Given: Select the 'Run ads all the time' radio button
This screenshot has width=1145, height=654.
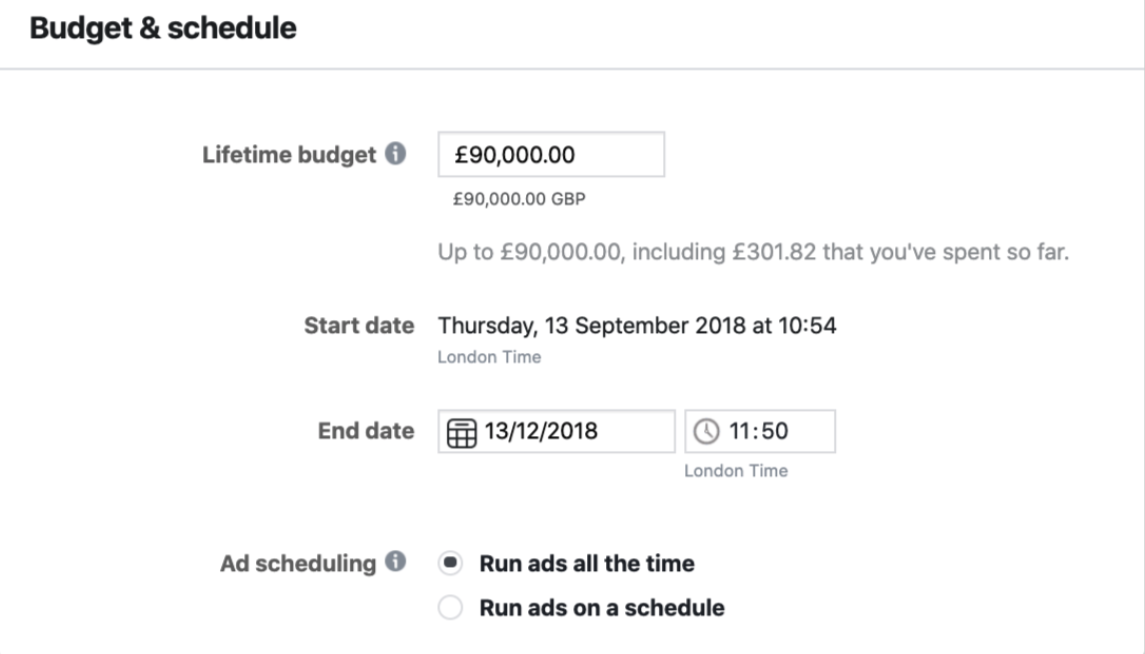Looking at the screenshot, I should coord(451,564).
